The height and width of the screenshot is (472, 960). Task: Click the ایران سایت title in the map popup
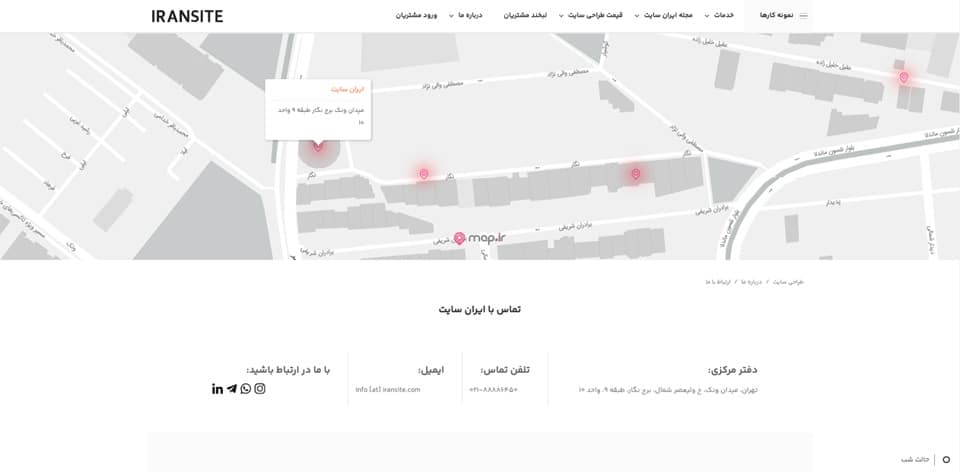[x=347, y=89]
